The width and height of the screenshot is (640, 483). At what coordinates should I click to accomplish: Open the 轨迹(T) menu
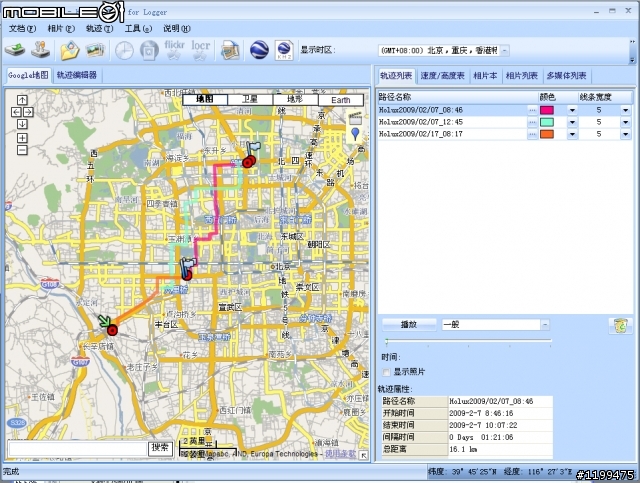(x=100, y=28)
